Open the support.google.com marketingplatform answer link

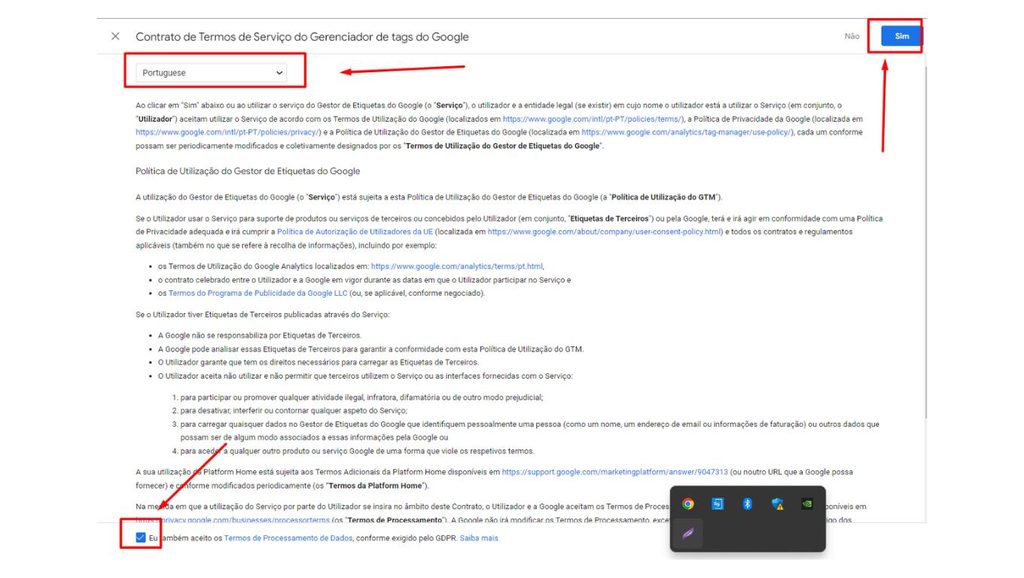[615, 472]
